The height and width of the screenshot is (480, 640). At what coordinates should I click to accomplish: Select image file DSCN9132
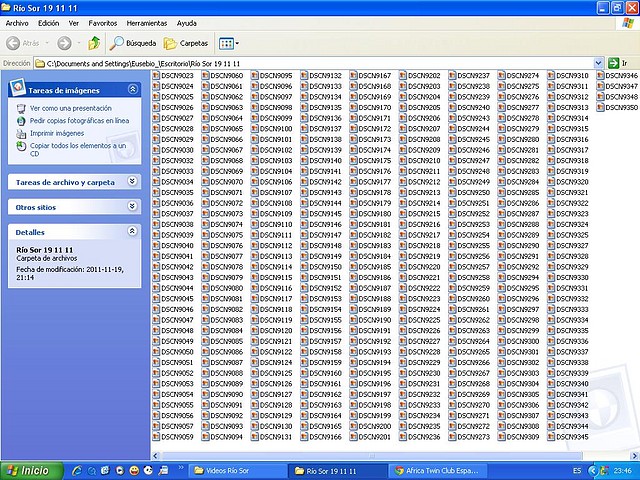(321, 76)
